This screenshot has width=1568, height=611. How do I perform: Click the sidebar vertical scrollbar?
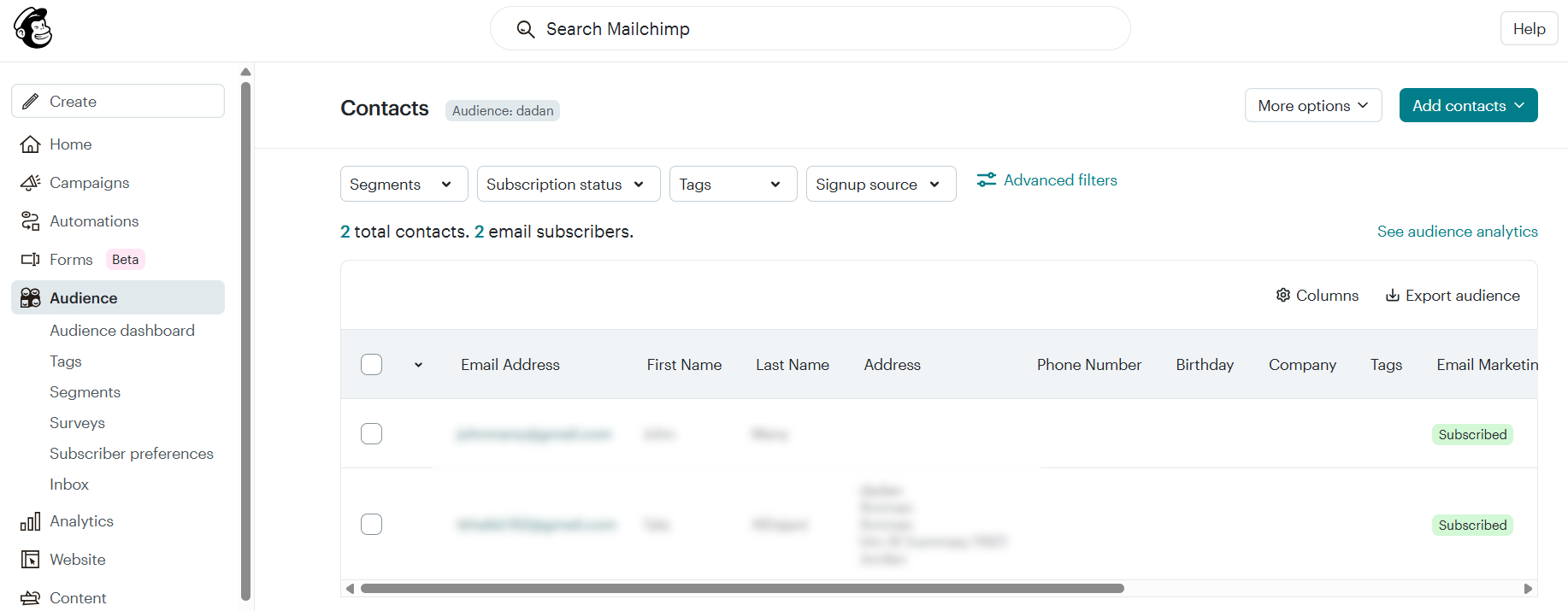[246, 342]
